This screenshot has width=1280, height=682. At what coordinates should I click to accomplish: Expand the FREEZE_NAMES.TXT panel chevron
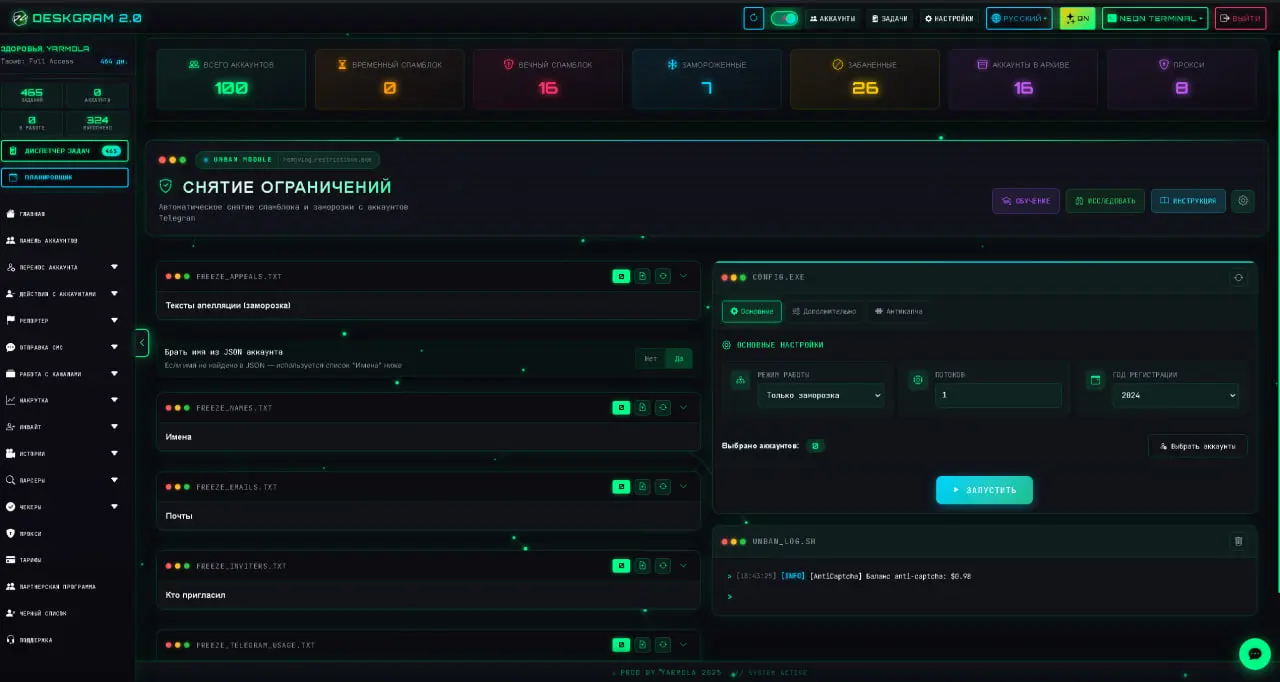pyautogui.click(x=684, y=407)
